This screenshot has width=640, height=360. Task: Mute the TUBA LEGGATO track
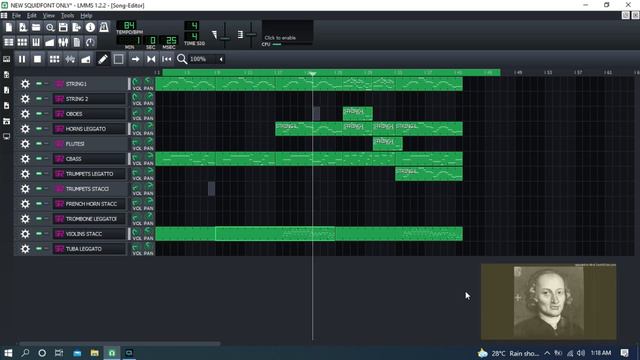[x=39, y=249]
